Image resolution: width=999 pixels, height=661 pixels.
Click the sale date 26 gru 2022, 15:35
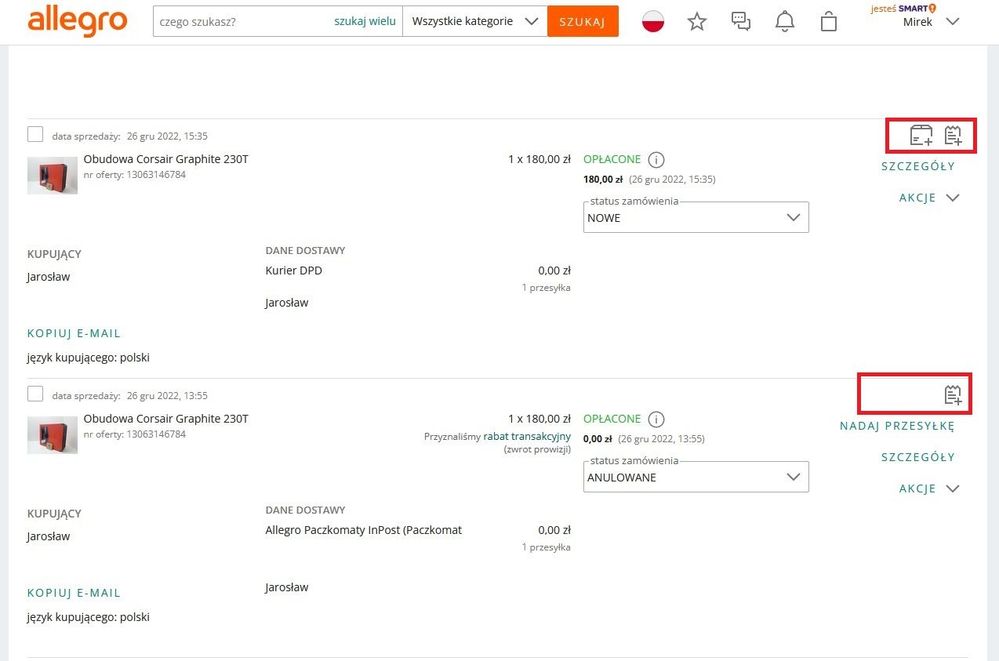167,136
